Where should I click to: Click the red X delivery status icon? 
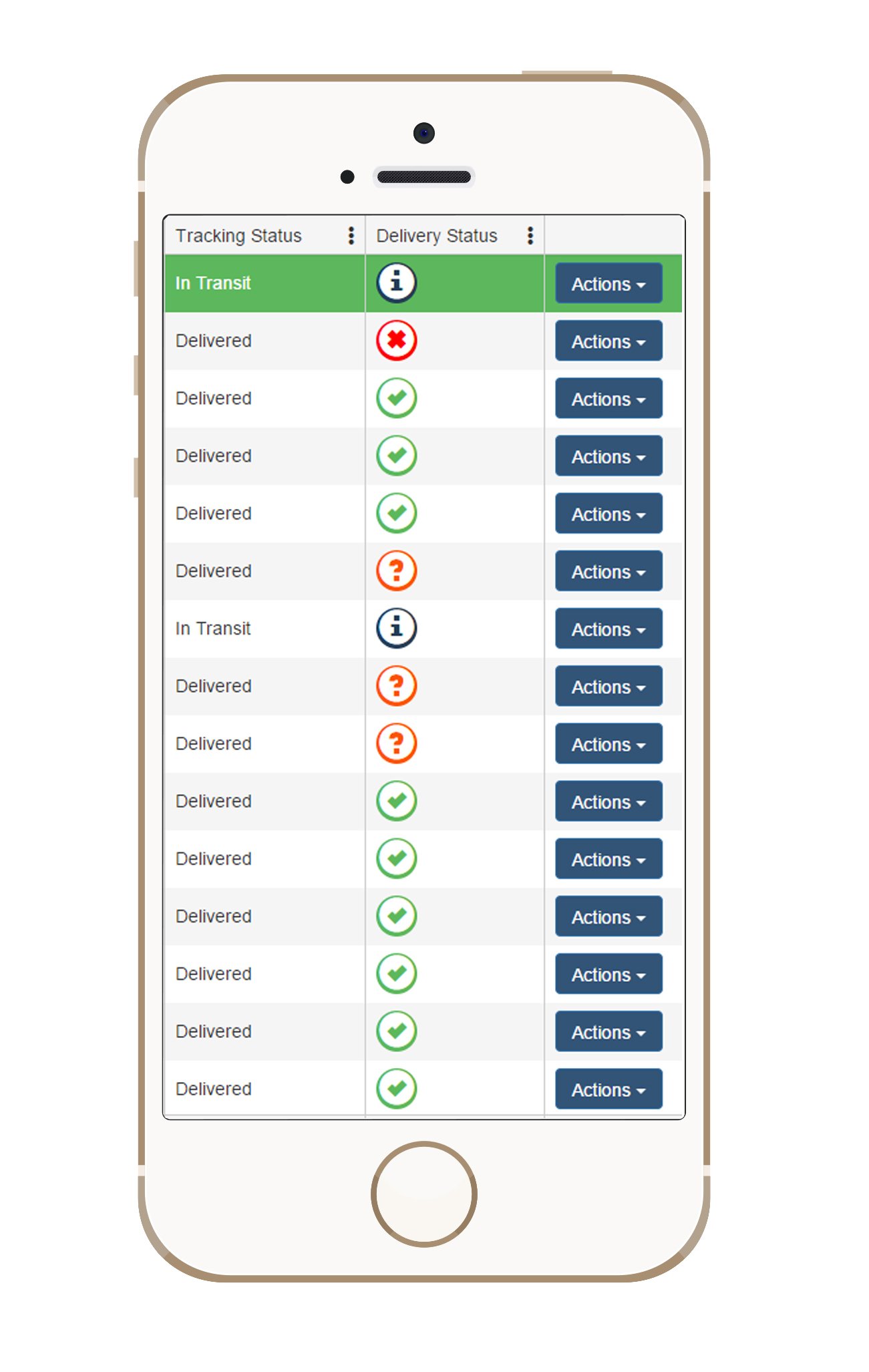click(396, 341)
